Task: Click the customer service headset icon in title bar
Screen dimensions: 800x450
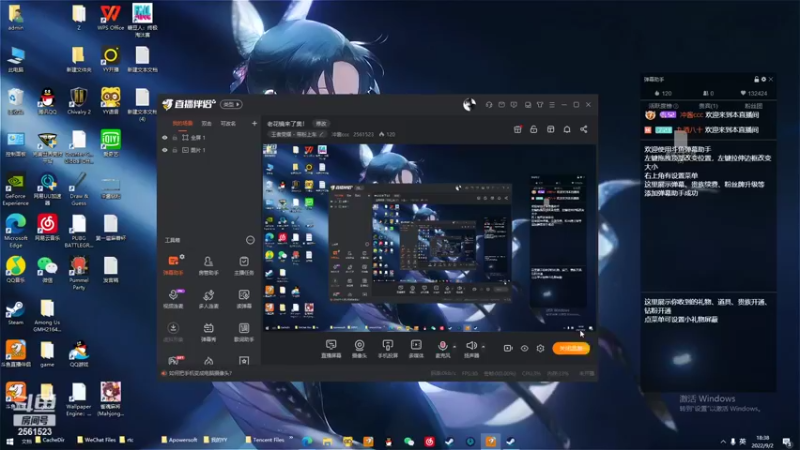Action: pyautogui.click(x=489, y=105)
